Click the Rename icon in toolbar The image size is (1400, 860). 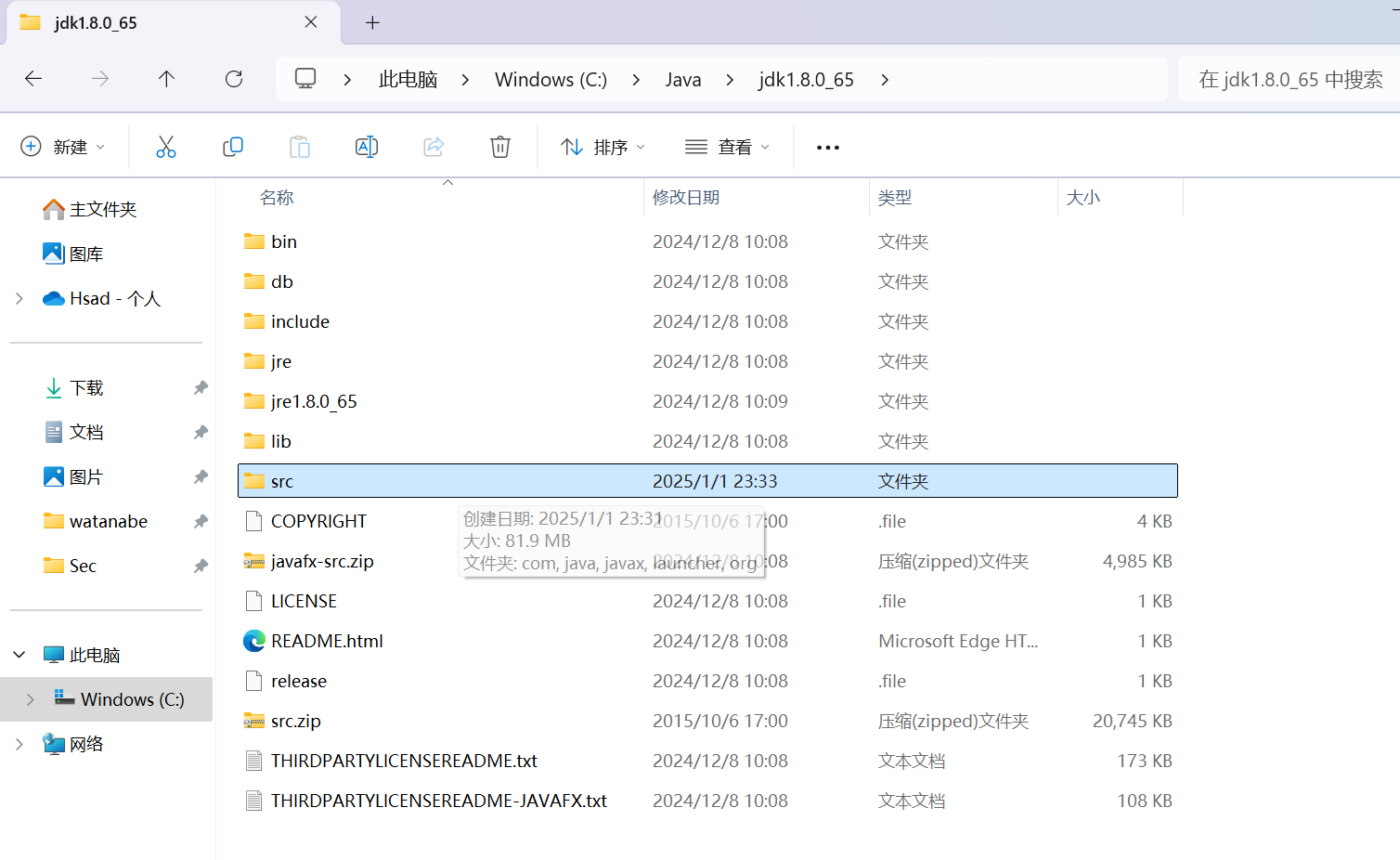tap(367, 147)
